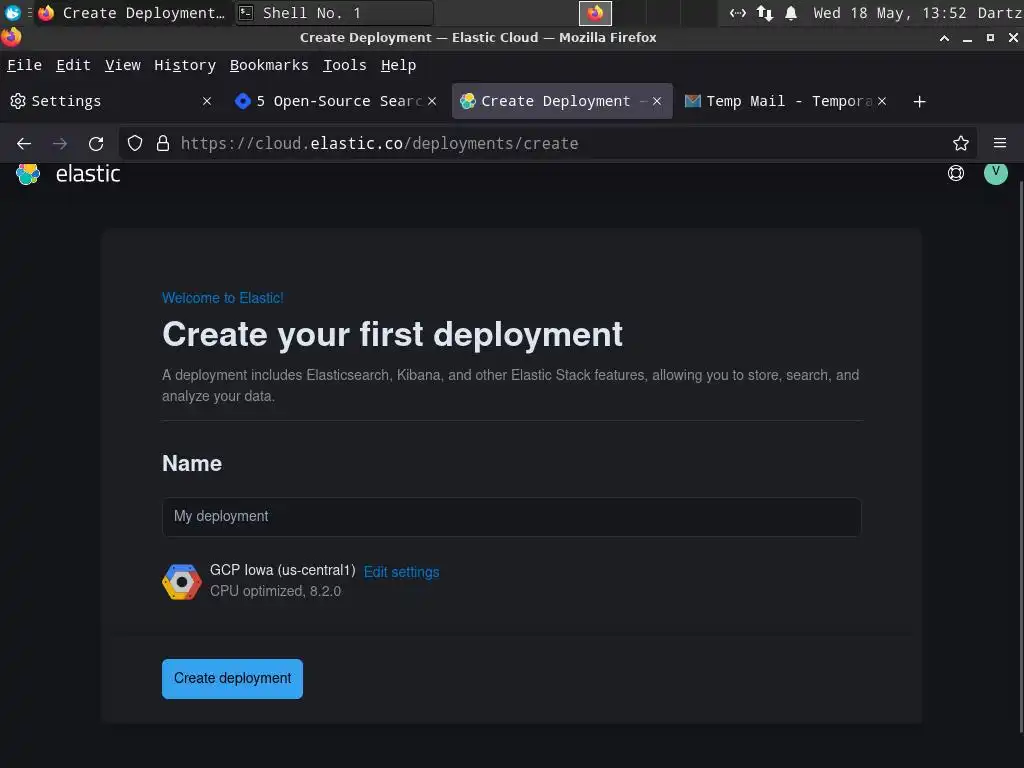Select the Create Deployment taskbar entry
1024x768 pixels.
(x=132, y=13)
